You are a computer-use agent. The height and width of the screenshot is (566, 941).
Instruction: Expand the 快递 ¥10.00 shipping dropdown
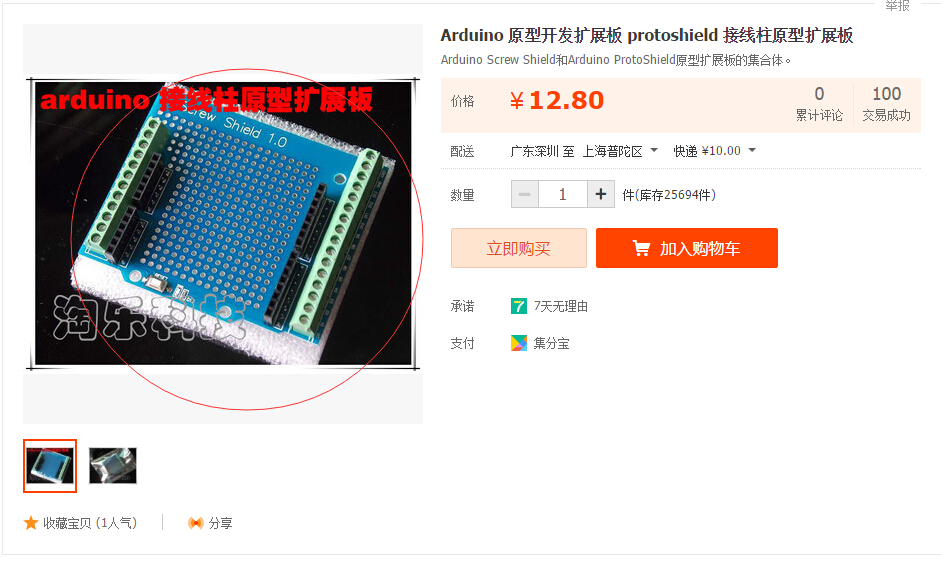click(x=714, y=151)
